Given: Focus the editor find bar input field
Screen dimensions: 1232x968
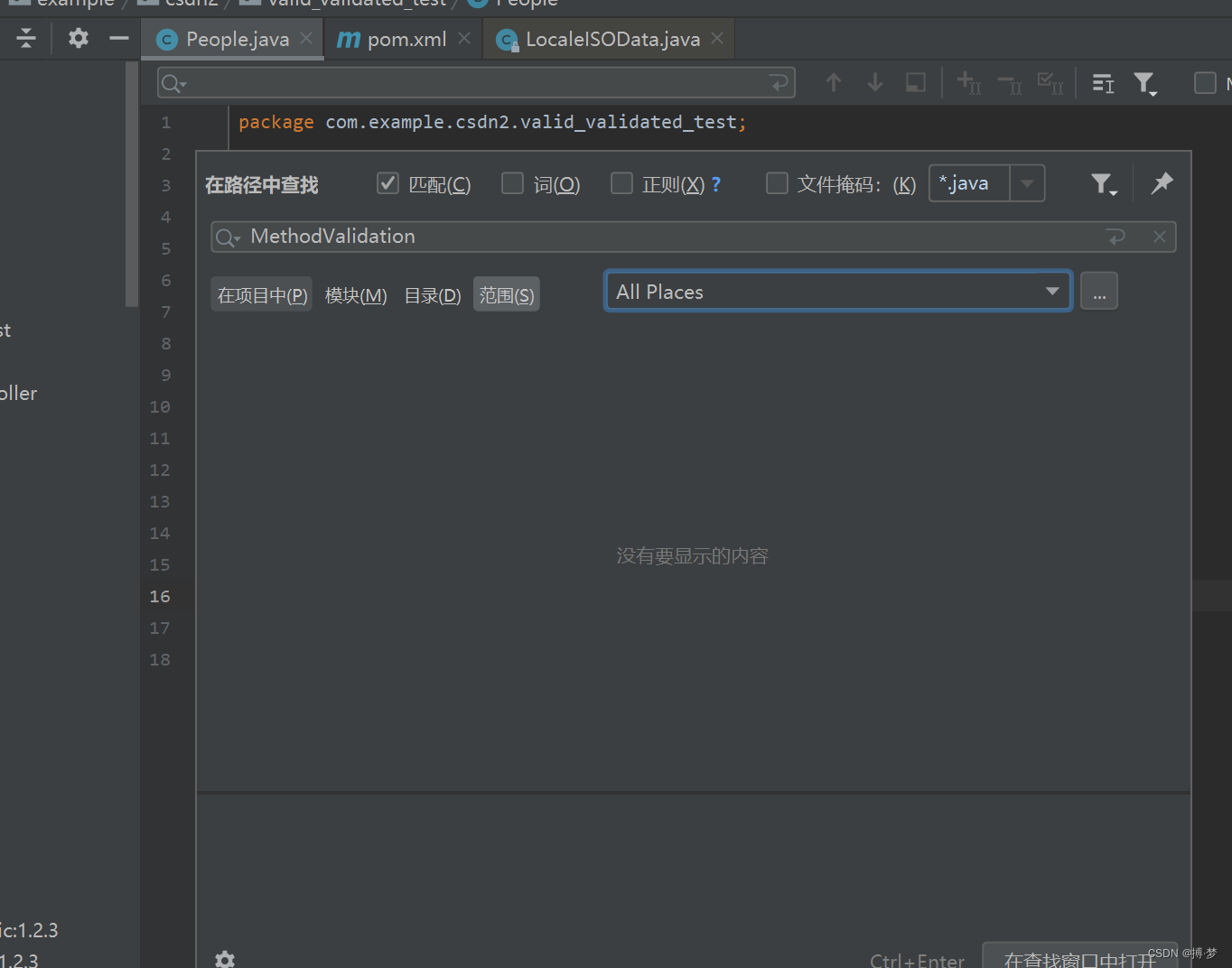Looking at the screenshot, I should 476,83.
